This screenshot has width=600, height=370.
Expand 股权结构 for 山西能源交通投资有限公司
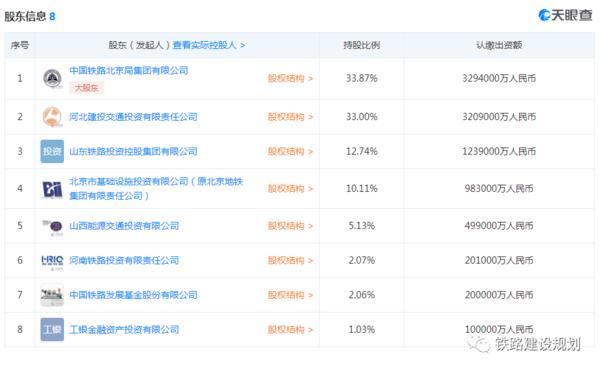[290, 226]
